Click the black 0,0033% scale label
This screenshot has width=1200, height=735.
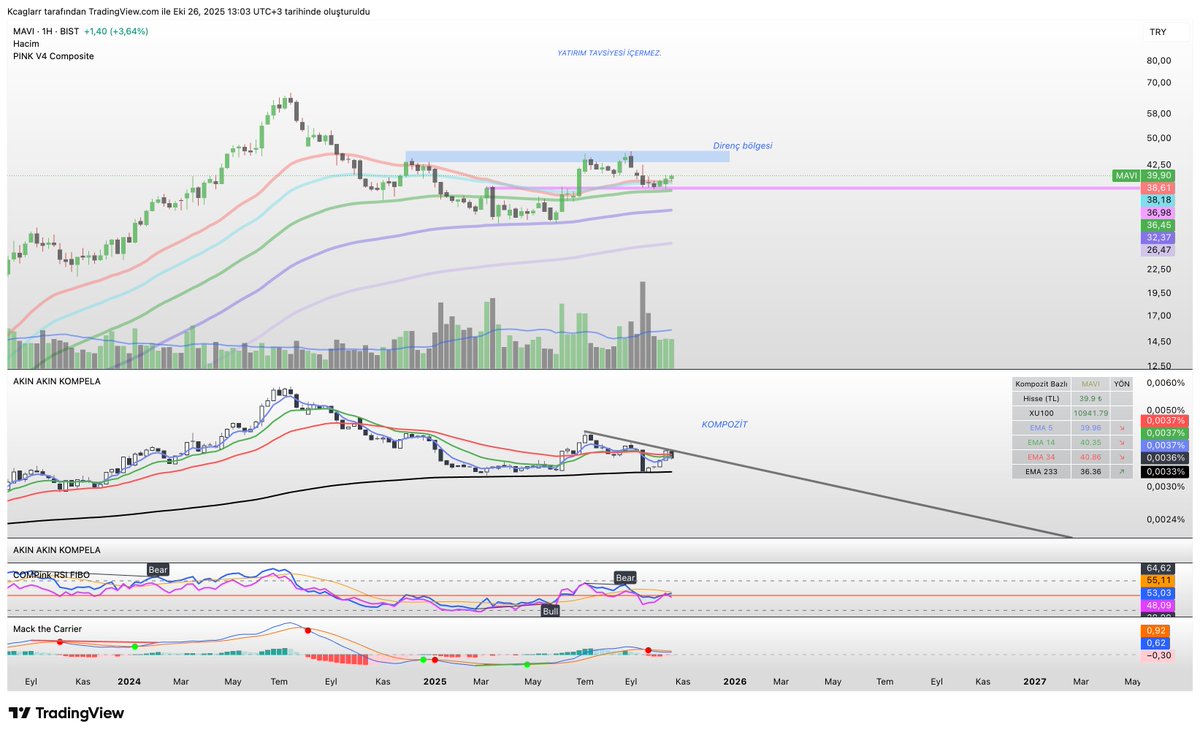point(1165,471)
